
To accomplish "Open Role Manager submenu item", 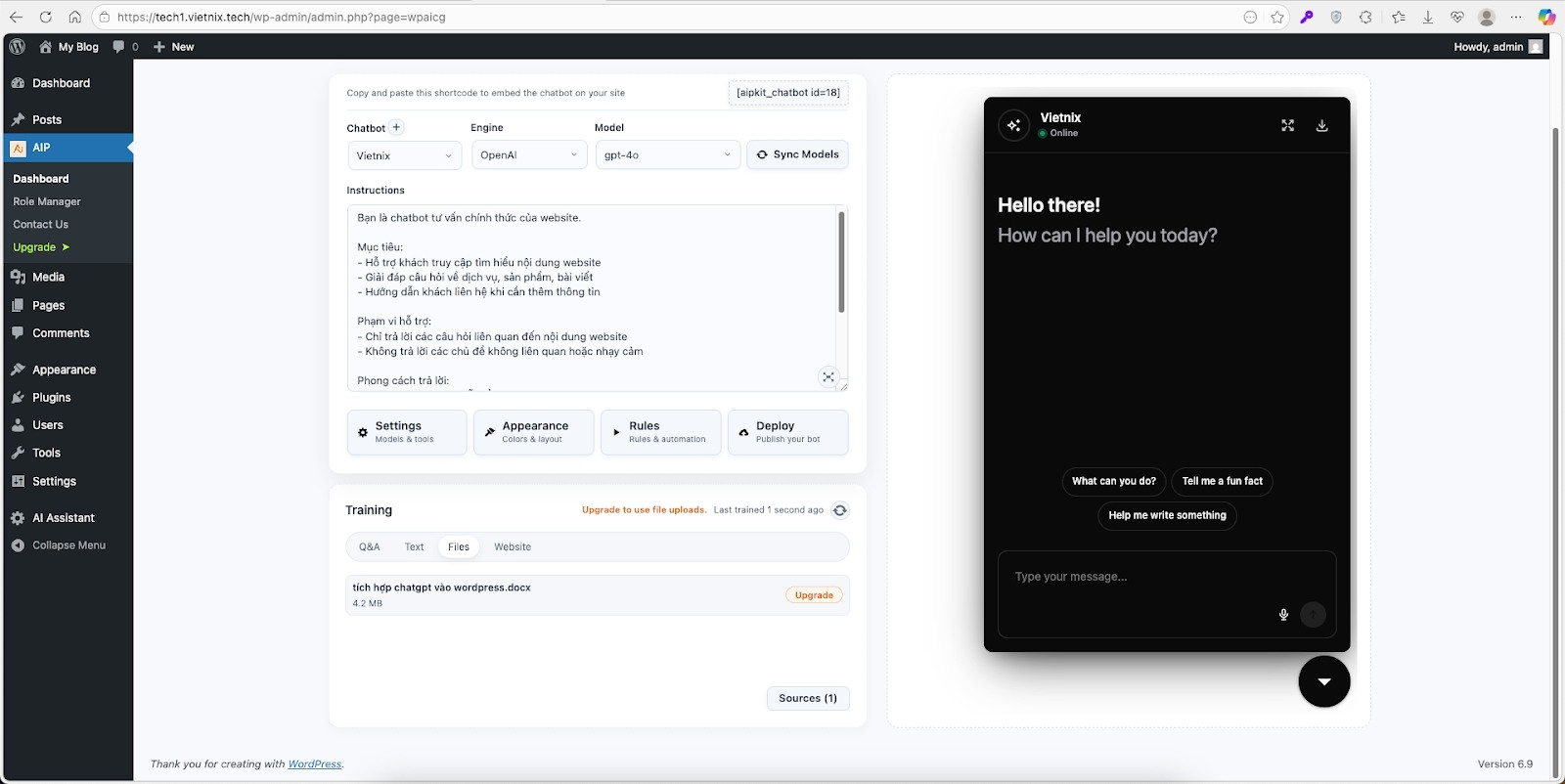I will coord(47,201).
